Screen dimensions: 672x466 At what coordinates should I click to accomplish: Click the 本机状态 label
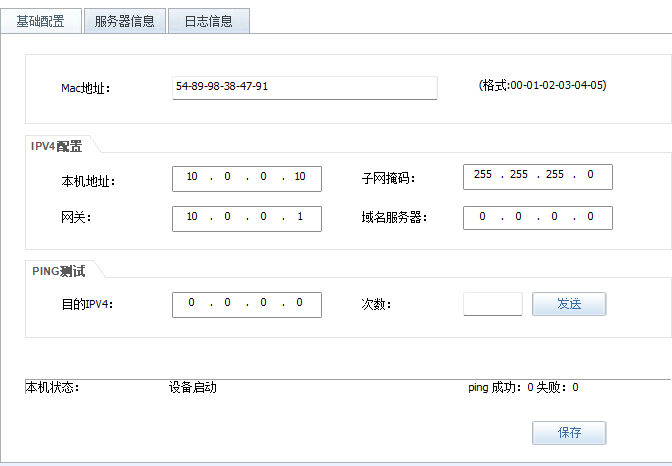[52, 388]
